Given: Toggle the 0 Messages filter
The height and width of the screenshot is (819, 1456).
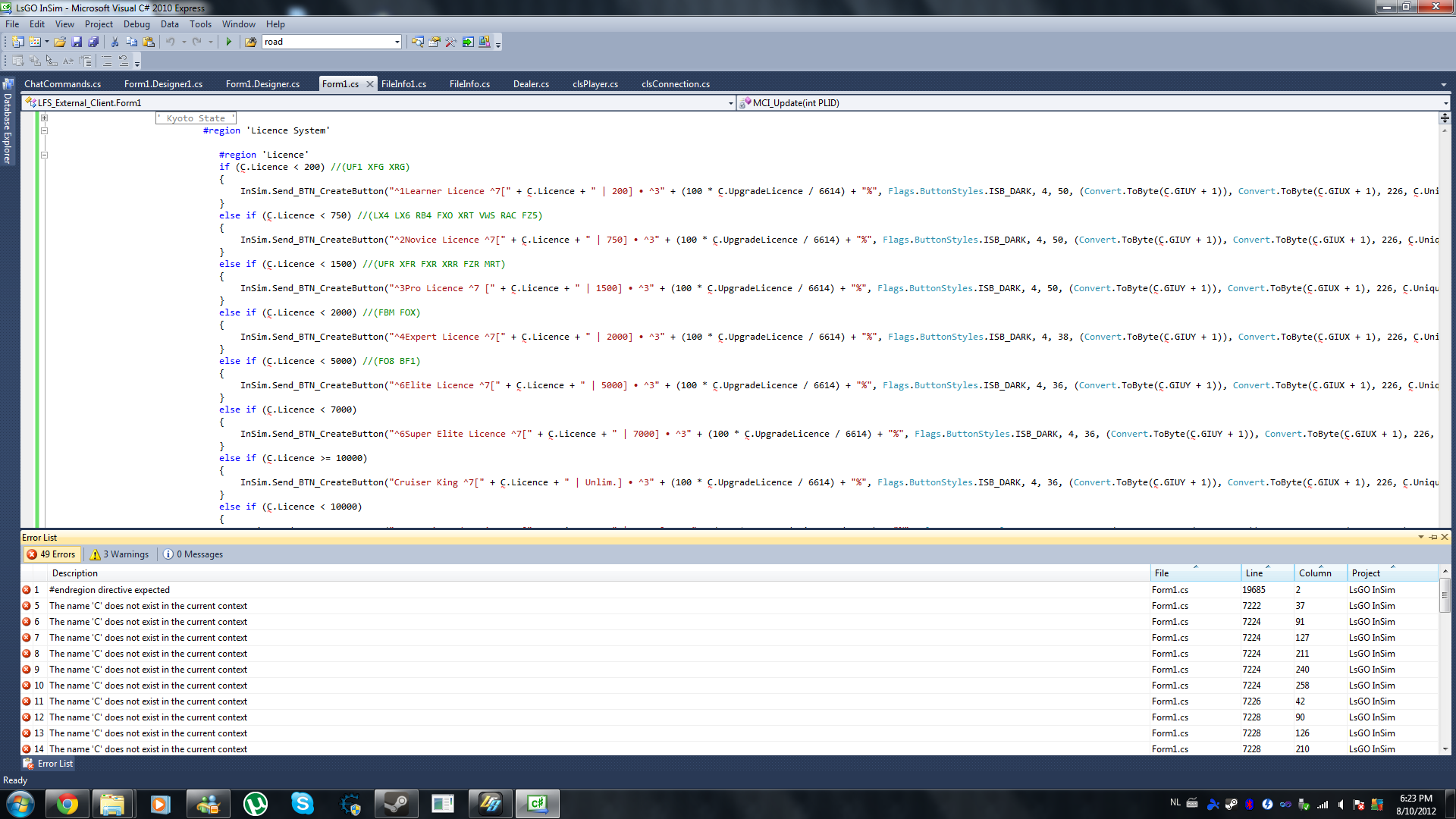Looking at the screenshot, I should pos(193,554).
